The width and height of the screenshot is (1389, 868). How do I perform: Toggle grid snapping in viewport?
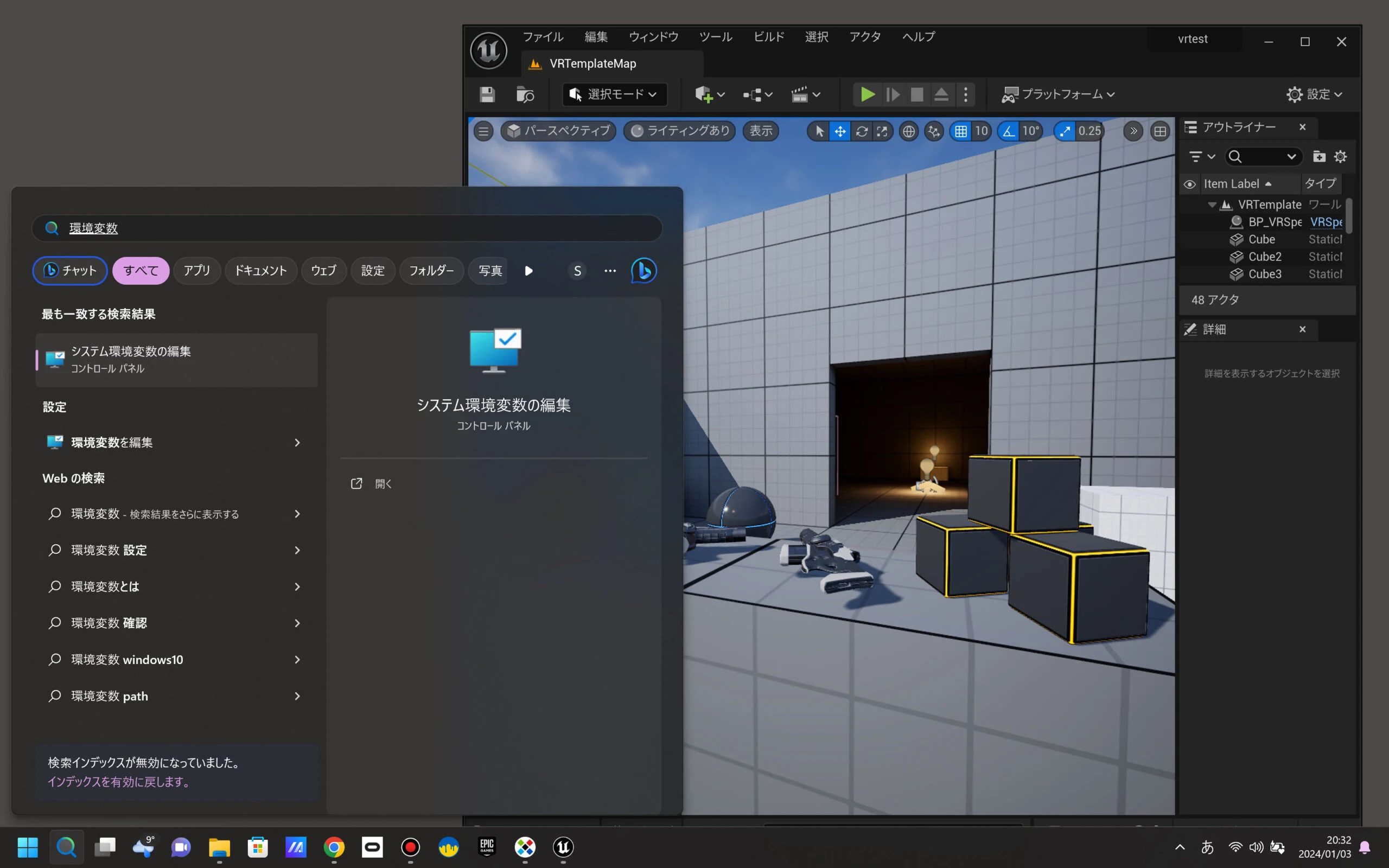961,131
